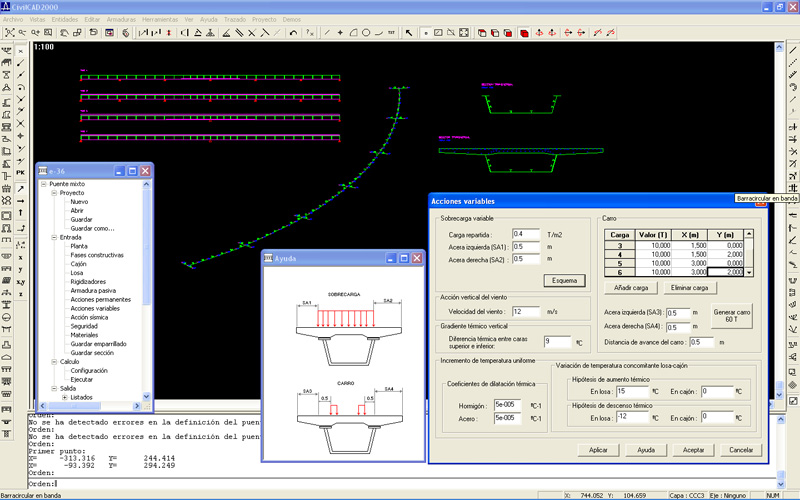Screen dimensions: 800x500
Task: Click the zoom extents icon in toolbar
Action: [8, 33]
